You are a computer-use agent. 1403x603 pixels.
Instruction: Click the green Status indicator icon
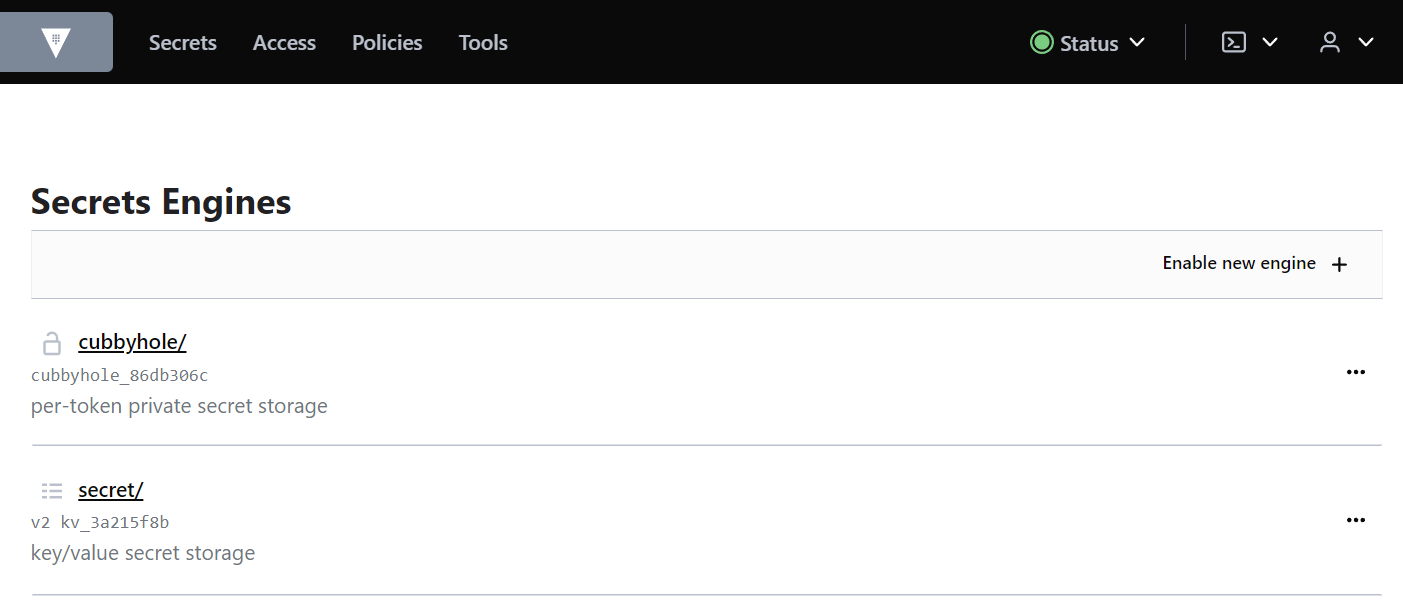click(x=1042, y=42)
